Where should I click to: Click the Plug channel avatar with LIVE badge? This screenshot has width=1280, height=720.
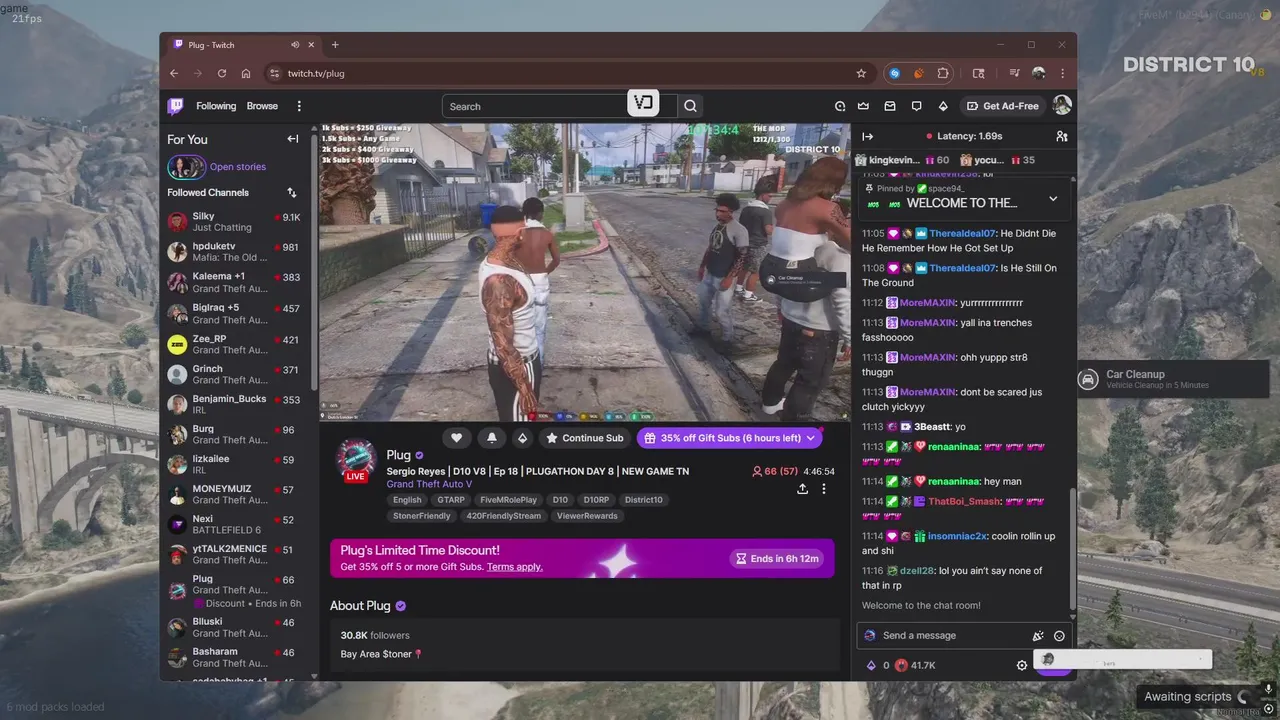[355, 460]
